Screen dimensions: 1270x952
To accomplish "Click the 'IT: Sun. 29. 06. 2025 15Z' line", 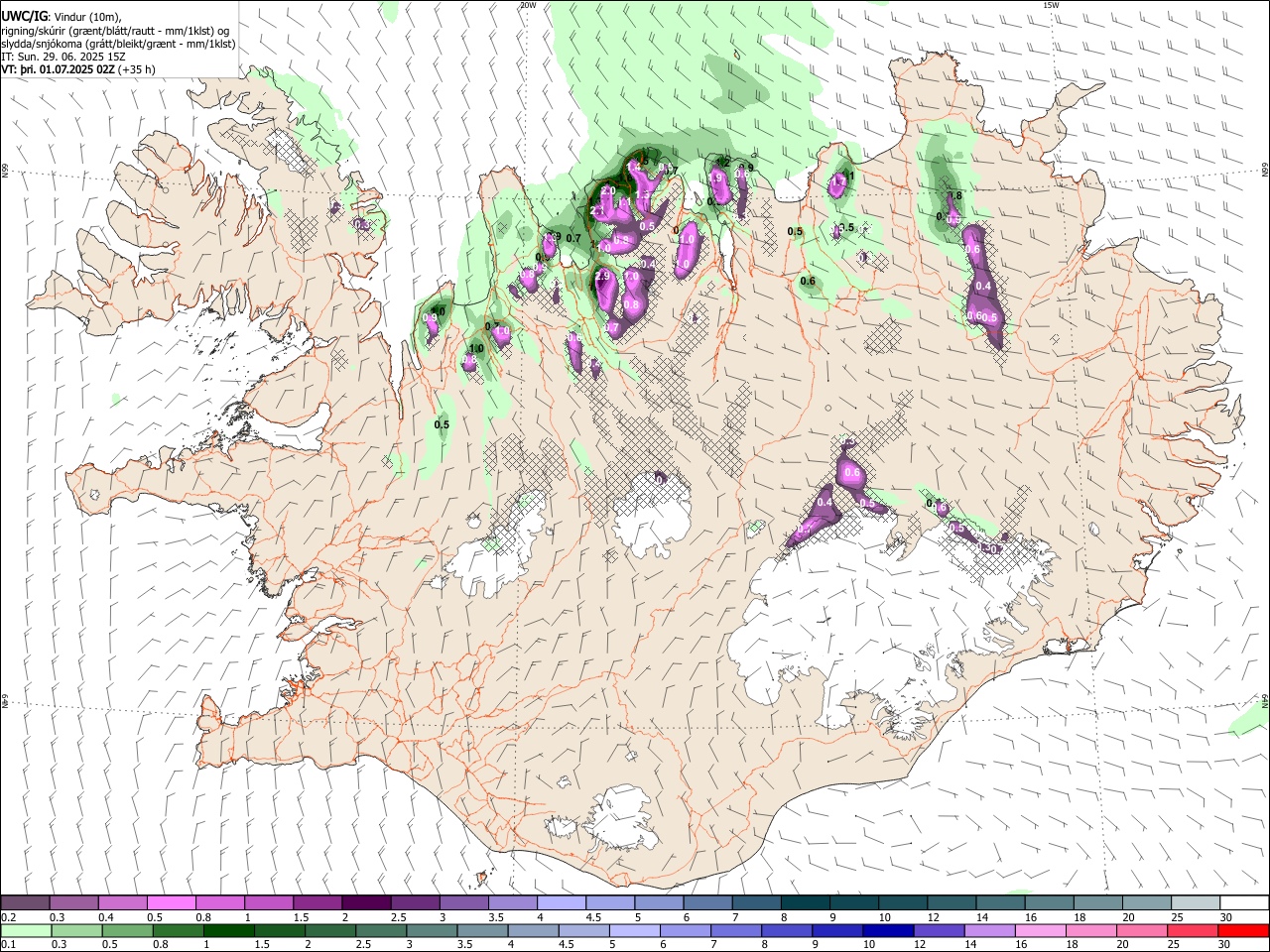I will coord(63,57).
